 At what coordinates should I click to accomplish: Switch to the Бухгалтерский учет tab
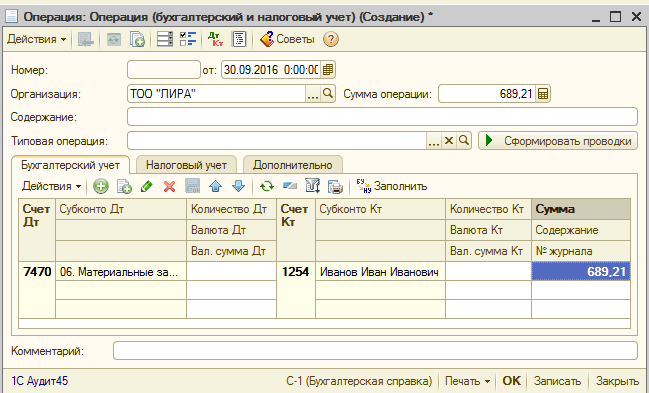[x=70, y=165]
